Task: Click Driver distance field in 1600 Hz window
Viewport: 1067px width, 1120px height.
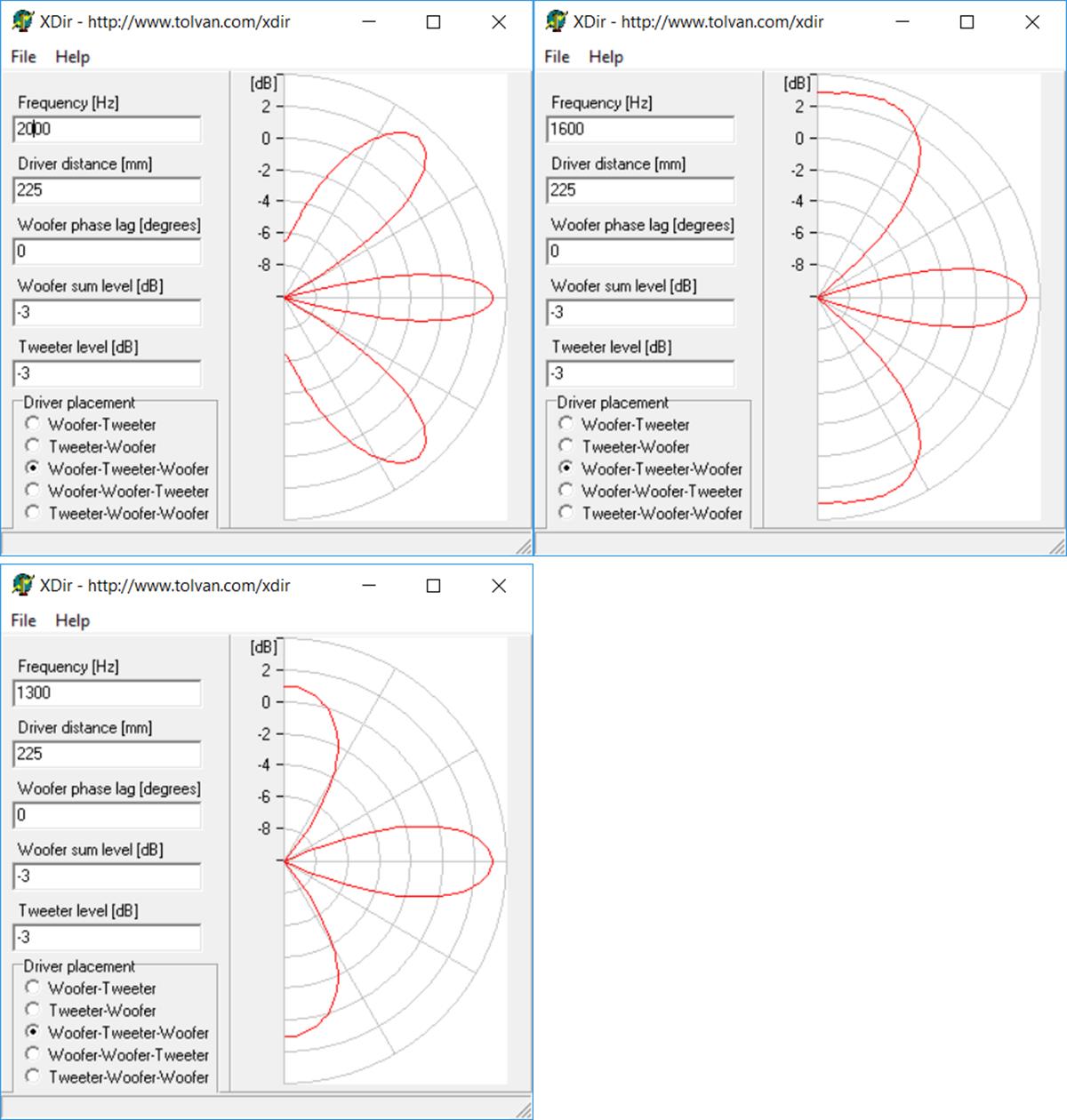Action: point(641,190)
